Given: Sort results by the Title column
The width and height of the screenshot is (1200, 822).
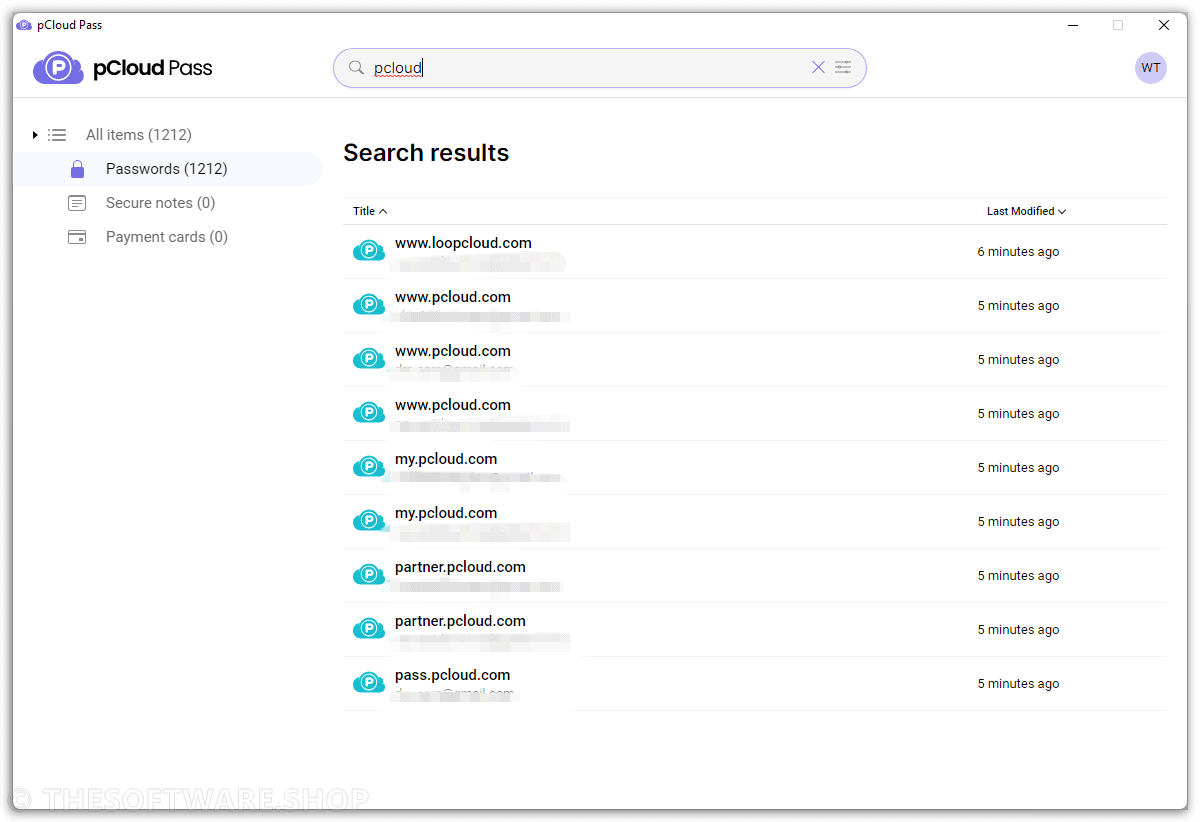Looking at the screenshot, I should (x=370, y=211).
